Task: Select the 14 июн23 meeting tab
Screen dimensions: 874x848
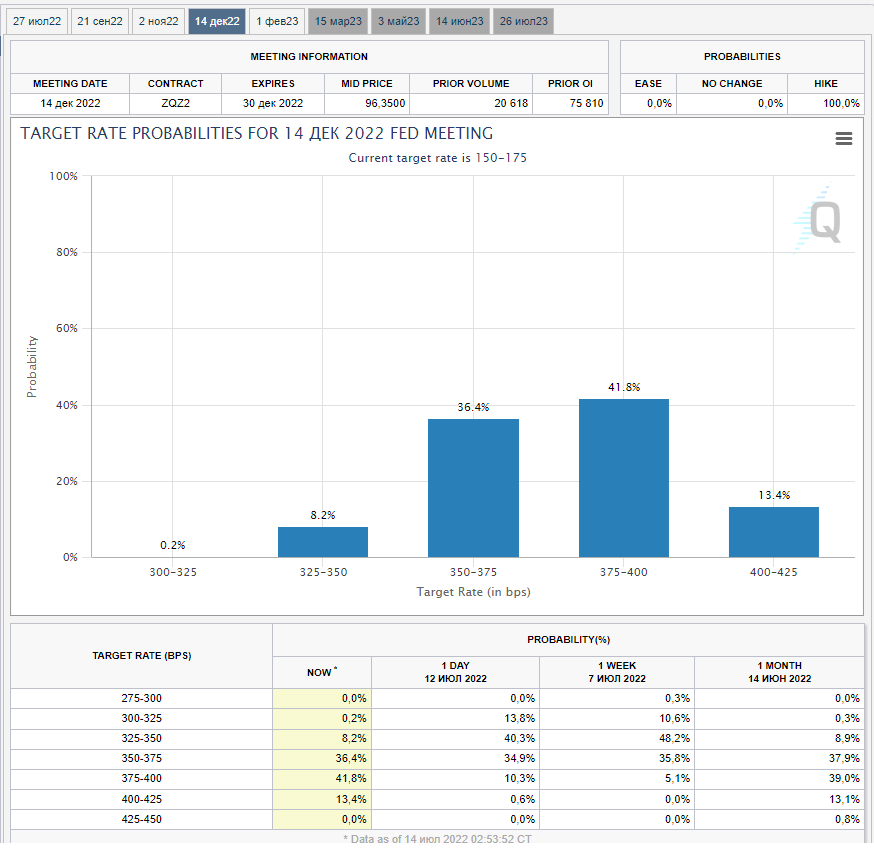Action: [460, 21]
